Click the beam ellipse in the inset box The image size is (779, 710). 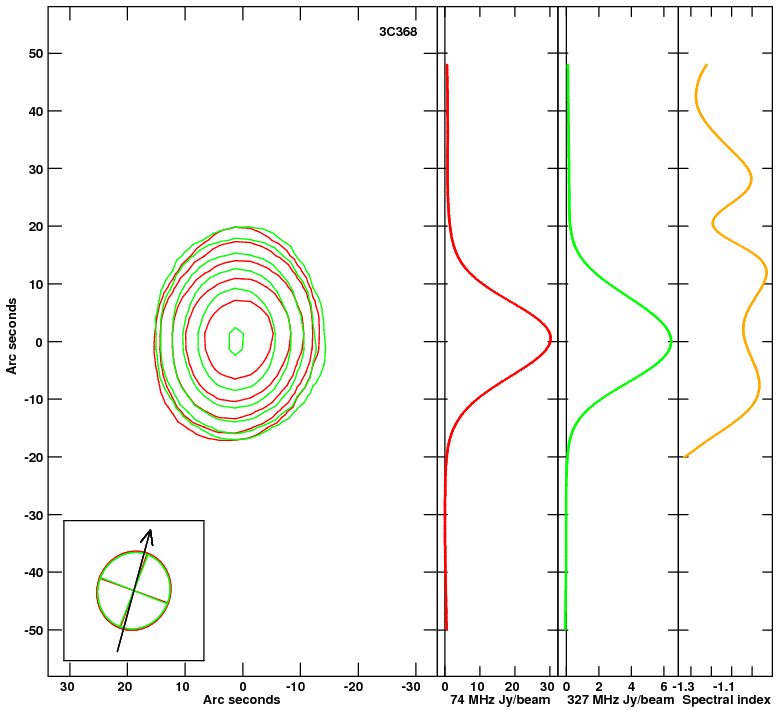click(134, 590)
